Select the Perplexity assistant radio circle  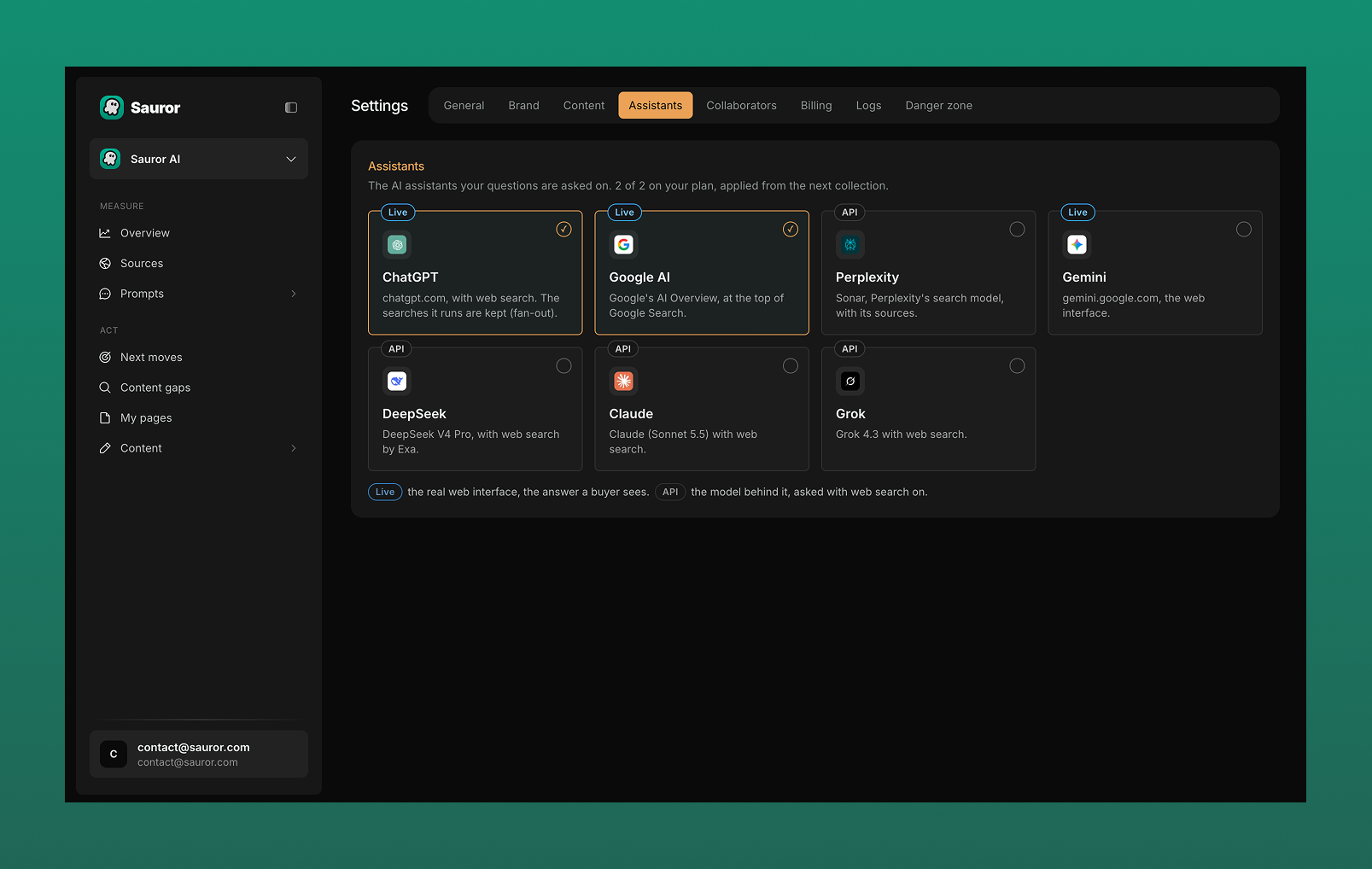point(1018,229)
